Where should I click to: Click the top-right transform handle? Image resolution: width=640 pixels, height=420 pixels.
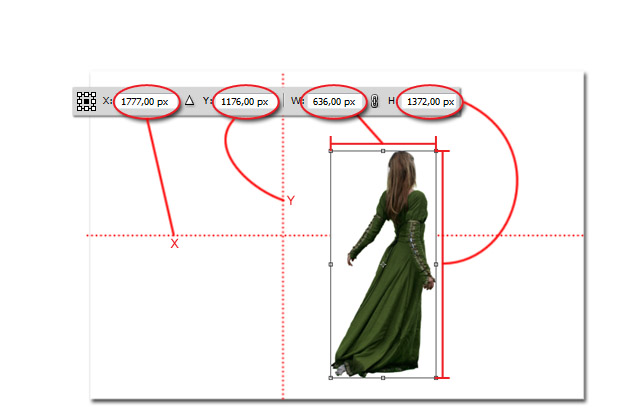coord(436,151)
